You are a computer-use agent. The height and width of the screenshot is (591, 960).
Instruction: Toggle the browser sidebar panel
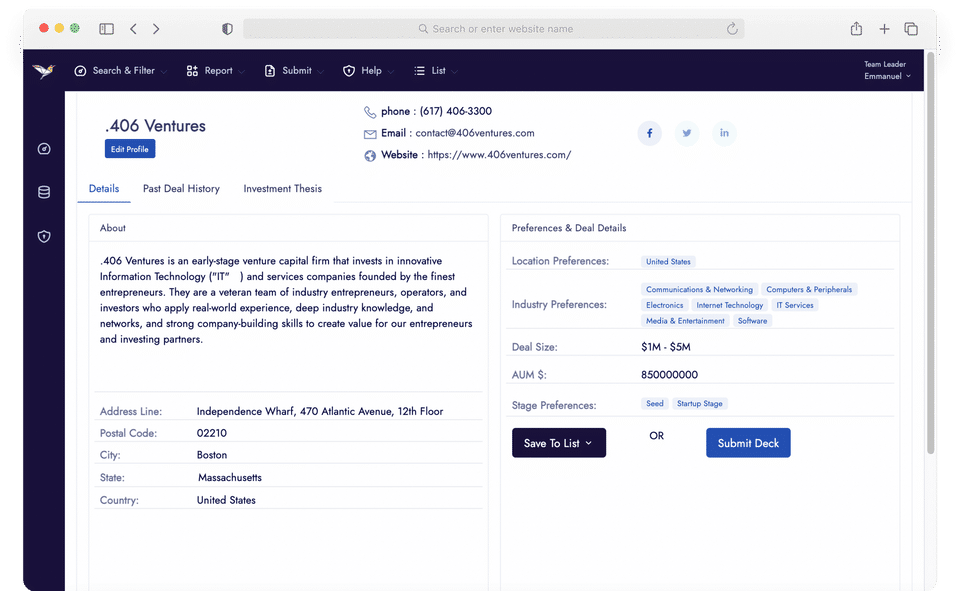[107, 29]
